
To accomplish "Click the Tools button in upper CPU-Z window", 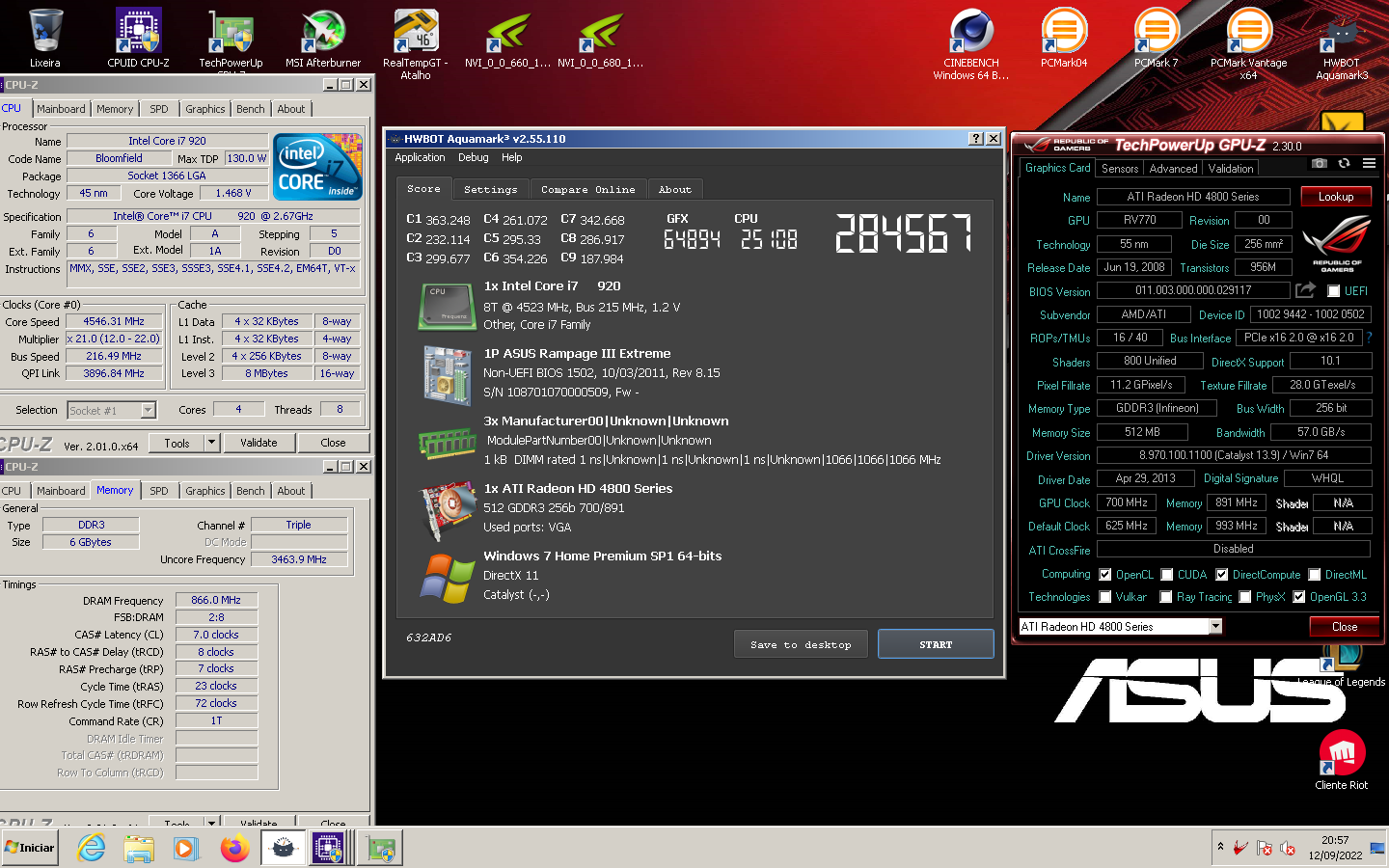I will [x=177, y=443].
